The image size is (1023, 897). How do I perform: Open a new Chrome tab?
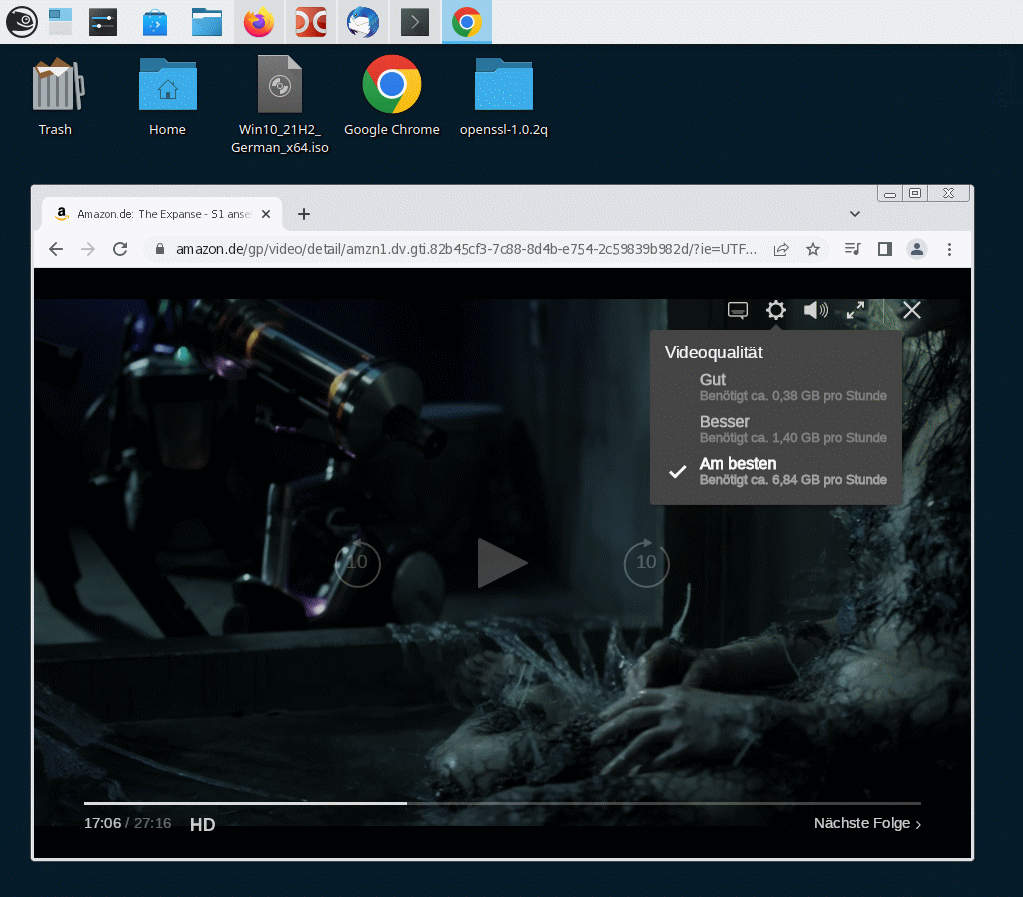[304, 214]
